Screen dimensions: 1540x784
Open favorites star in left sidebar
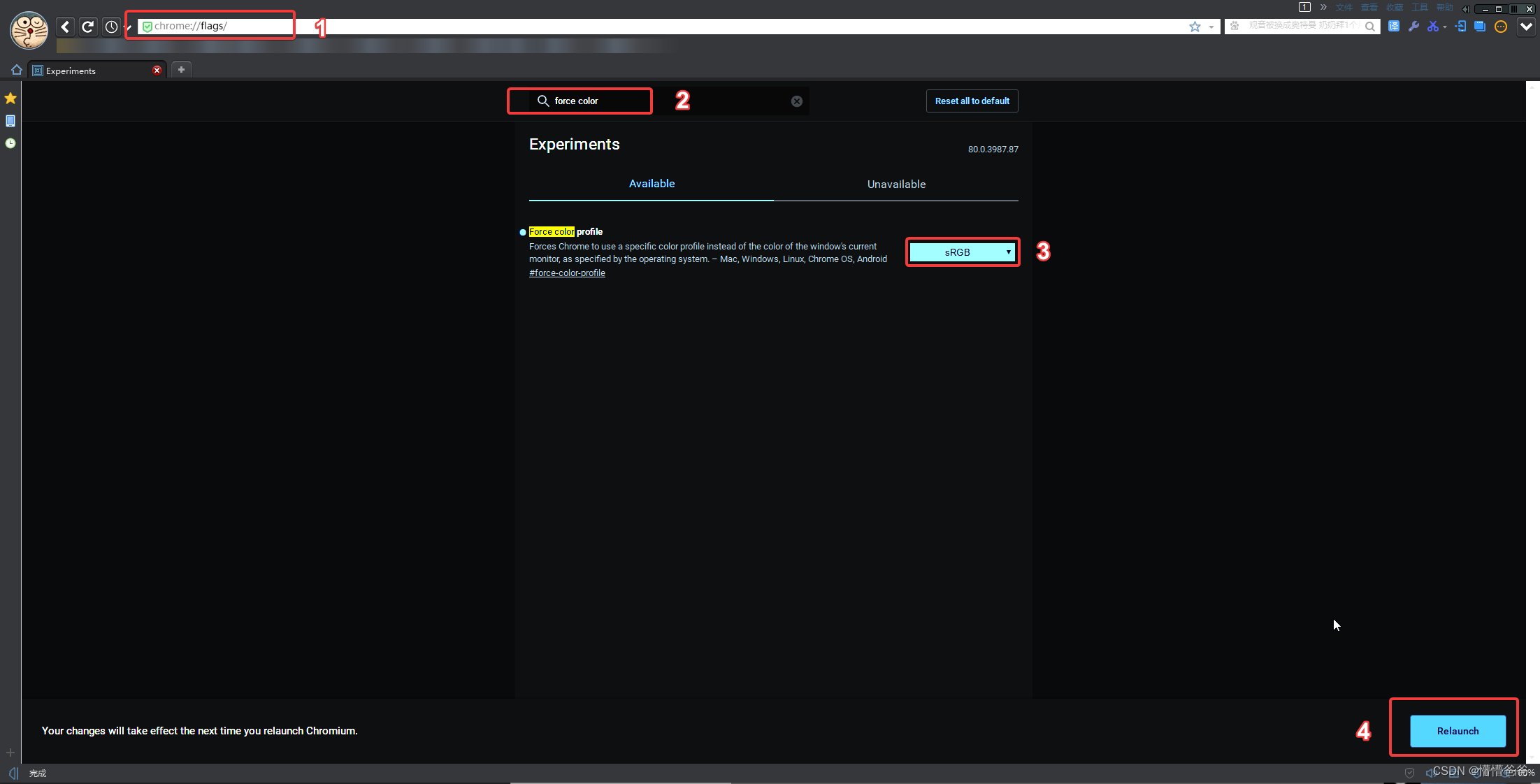point(10,99)
